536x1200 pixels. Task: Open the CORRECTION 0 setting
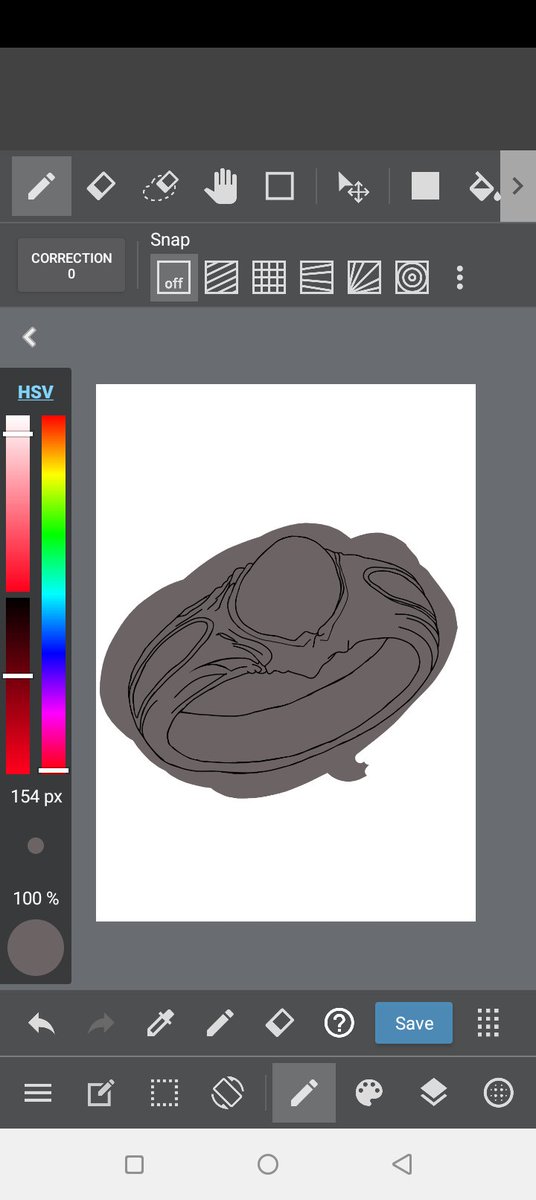pyautogui.click(x=71, y=265)
